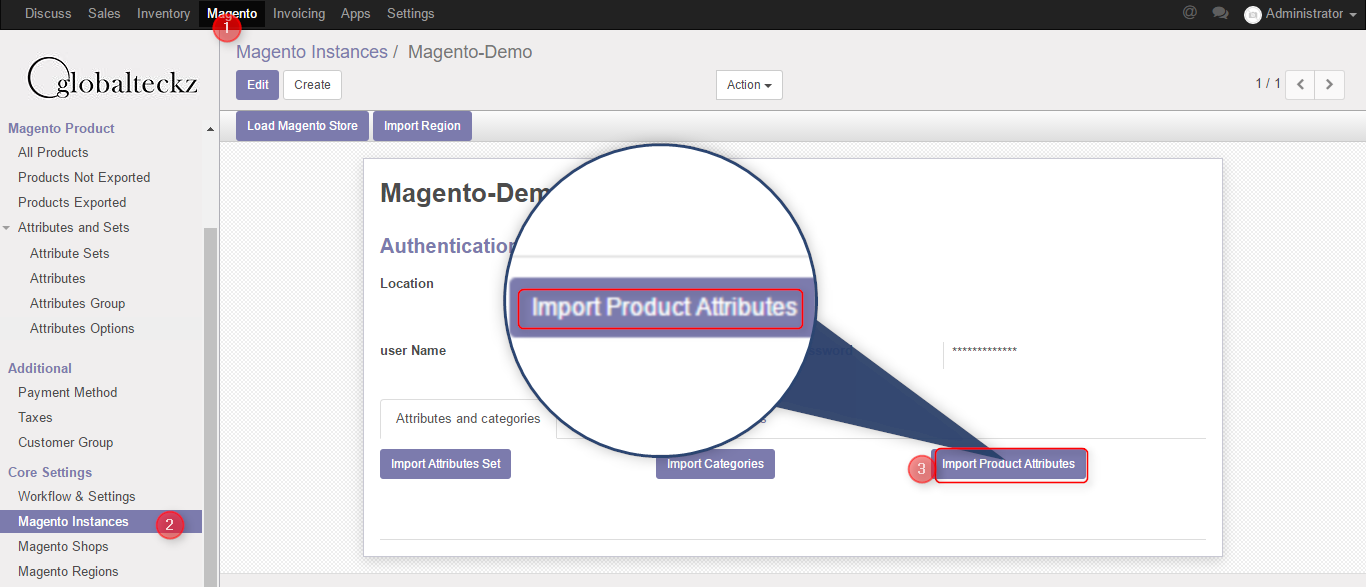
Task: Open the conversations chat bubble icon
Action: click(x=1220, y=13)
